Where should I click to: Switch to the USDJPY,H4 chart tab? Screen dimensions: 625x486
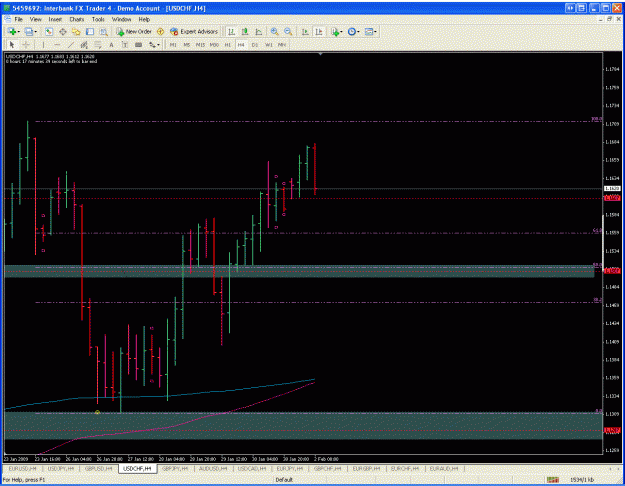[x=61, y=469]
